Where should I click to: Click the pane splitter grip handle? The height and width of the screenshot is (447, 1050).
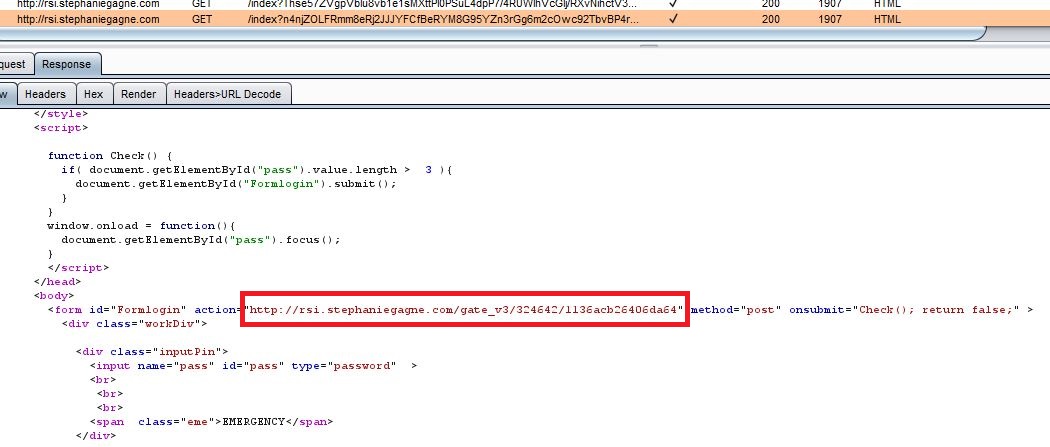(648, 46)
